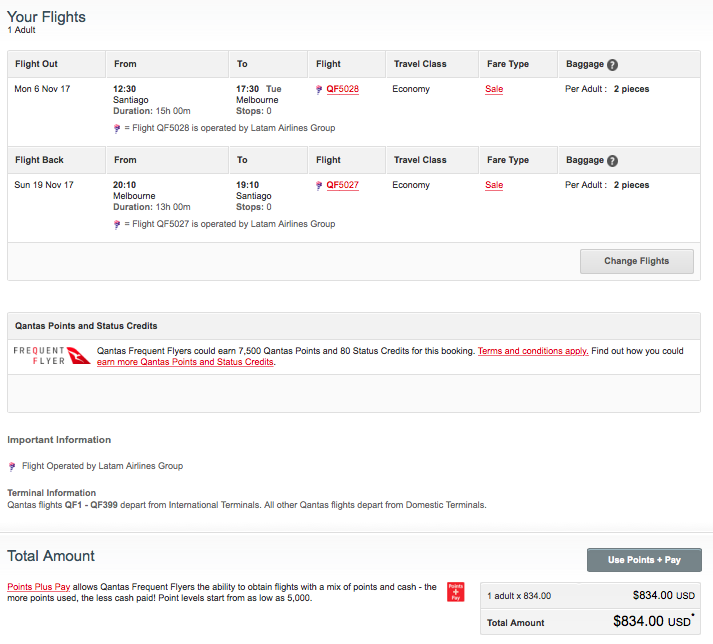Screen dimensions: 713x644
Task: Click the 19:10 Santiago arrival time
Action: tap(247, 185)
